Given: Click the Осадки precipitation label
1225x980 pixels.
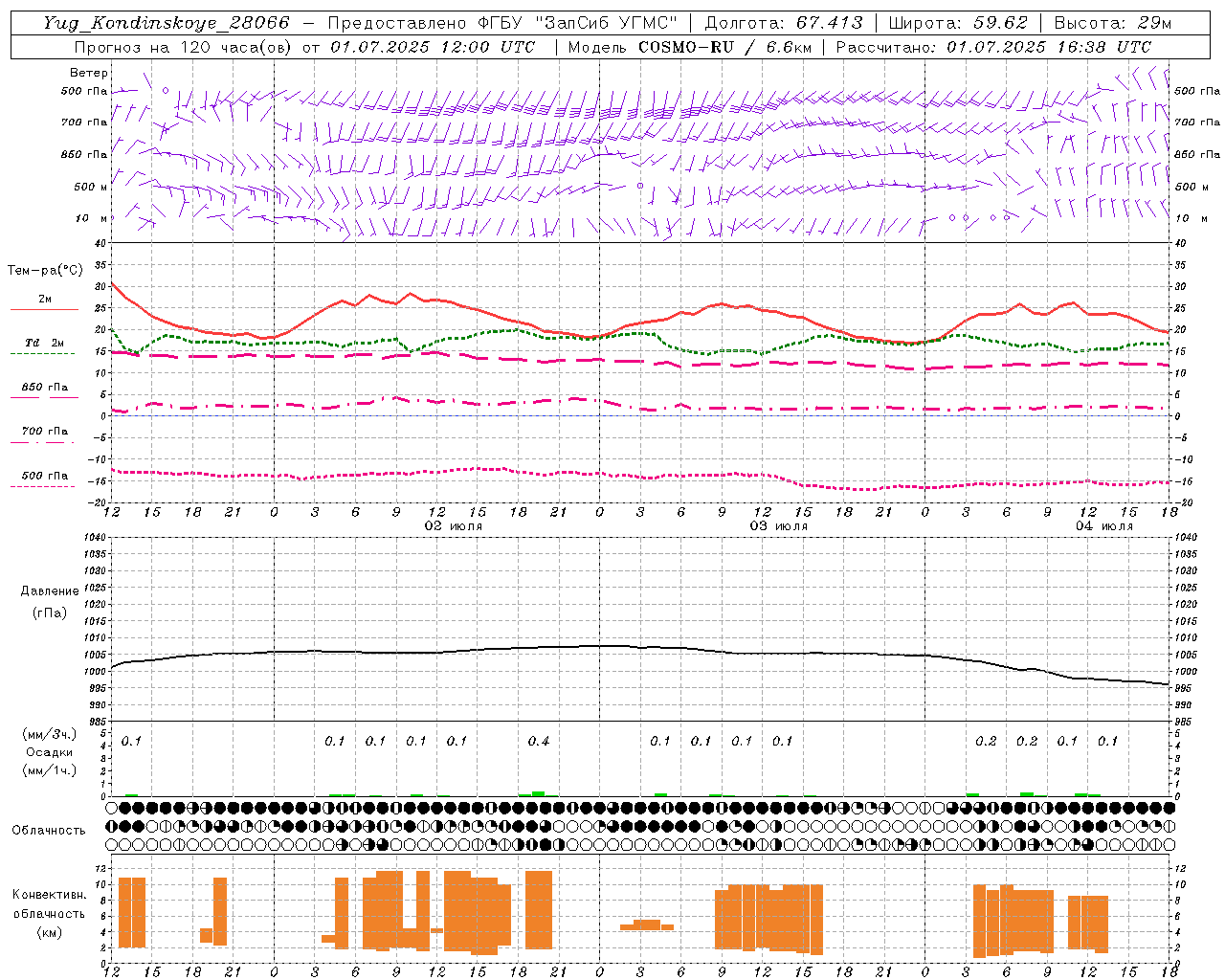Looking at the screenshot, I should click(x=50, y=752).
